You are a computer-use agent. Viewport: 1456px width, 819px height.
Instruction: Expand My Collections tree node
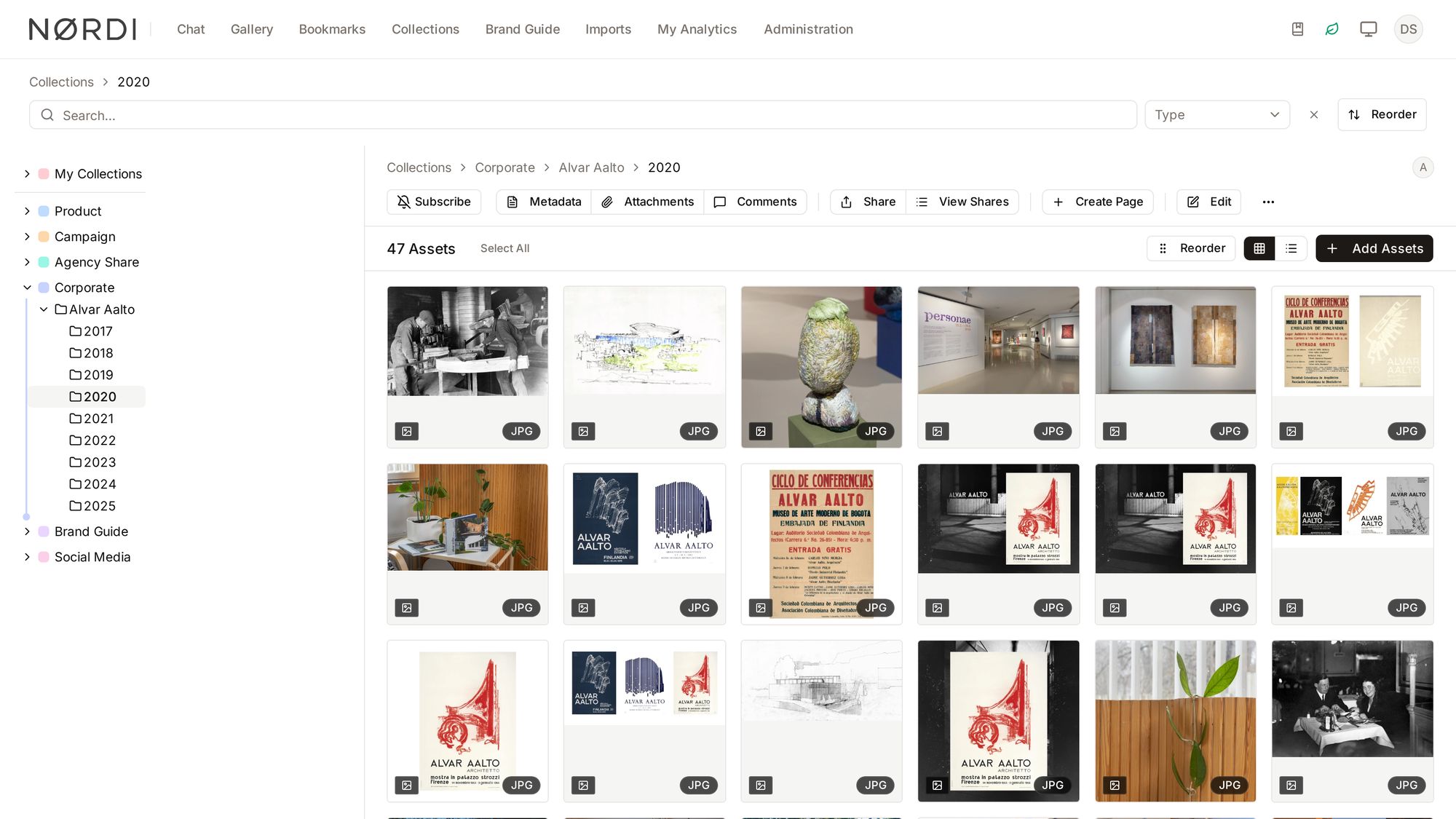[27, 174]
